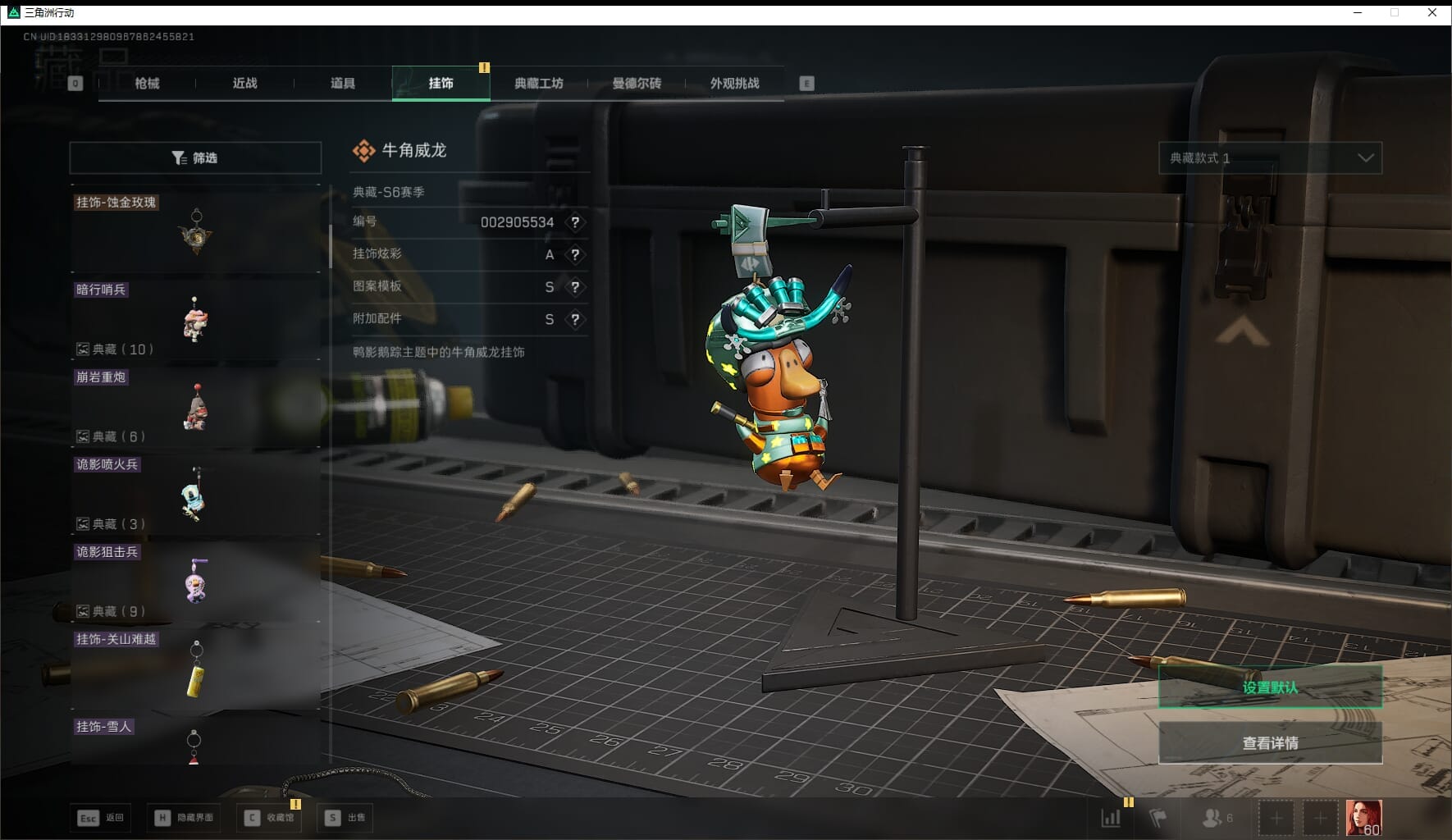Click the S 出售 button

coord(345,818)
